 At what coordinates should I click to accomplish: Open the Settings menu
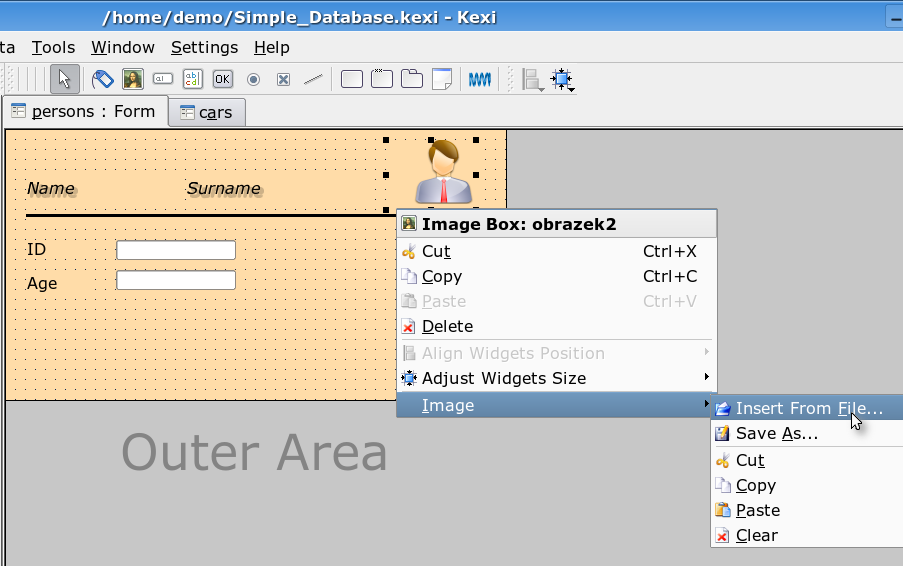point(204,47)
